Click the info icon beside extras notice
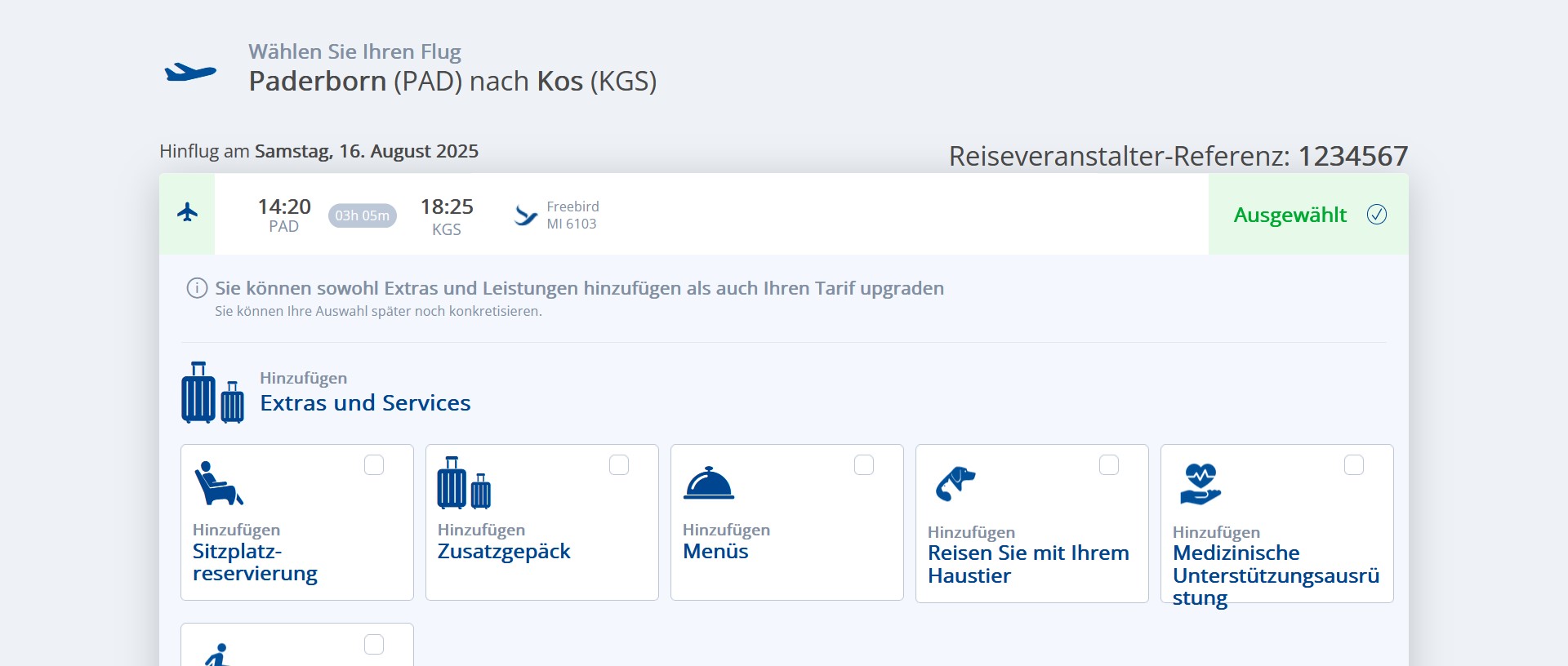Image resolution: width=1568 pixels, height=666 pixels. click(x=197, y=288)
